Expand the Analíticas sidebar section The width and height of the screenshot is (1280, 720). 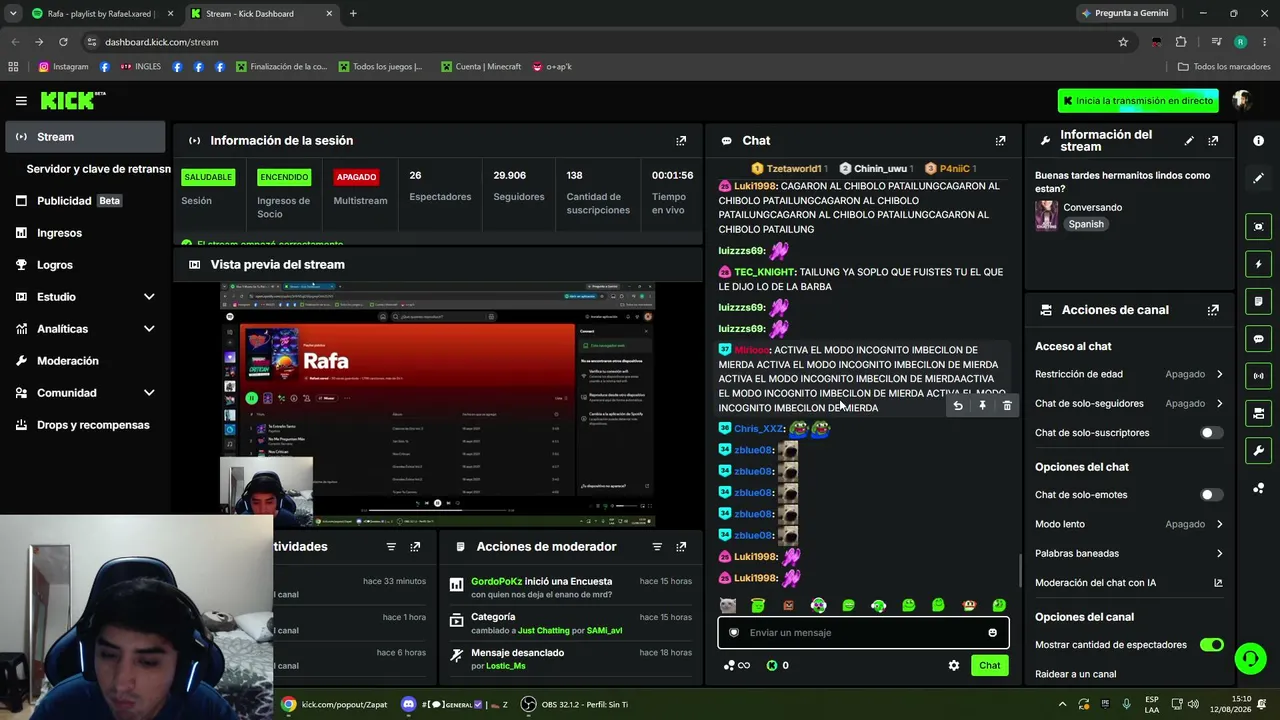tap(149, 329)
